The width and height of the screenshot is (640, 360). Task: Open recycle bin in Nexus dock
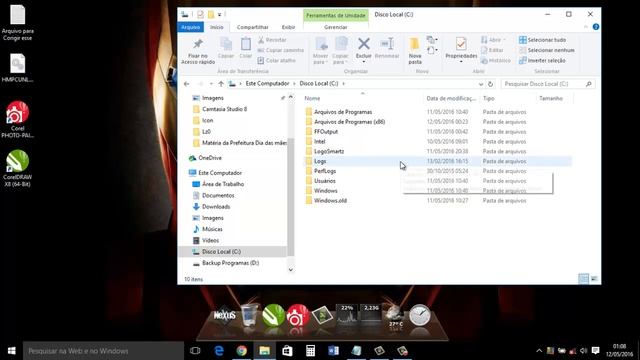(249, 315)
